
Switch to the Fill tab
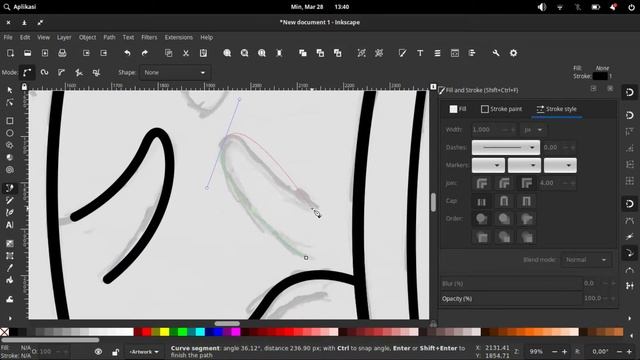pyautogui.click(x=458, y=109)
